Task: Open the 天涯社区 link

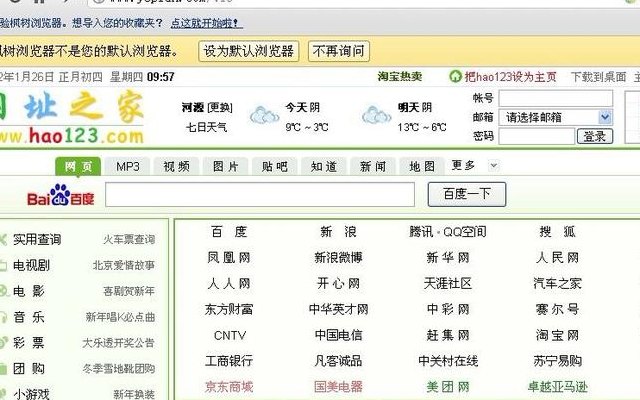Action: (448, 283)
